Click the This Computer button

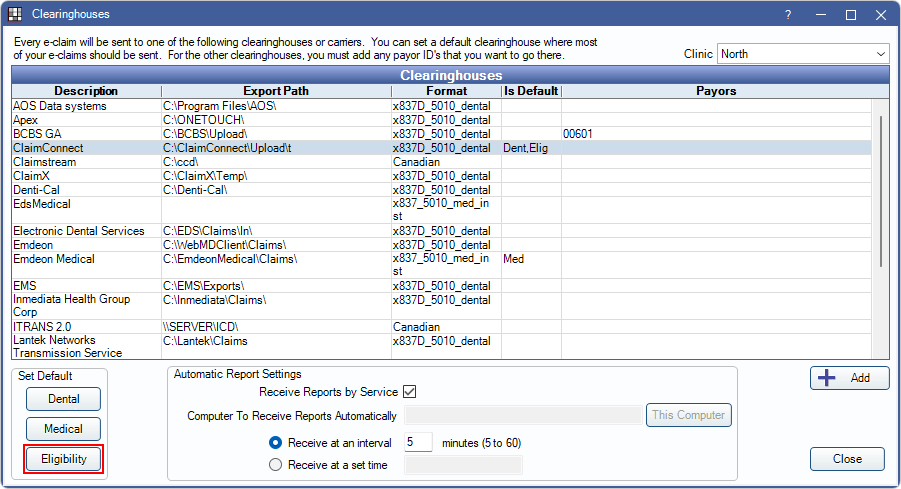coord(688,415)
